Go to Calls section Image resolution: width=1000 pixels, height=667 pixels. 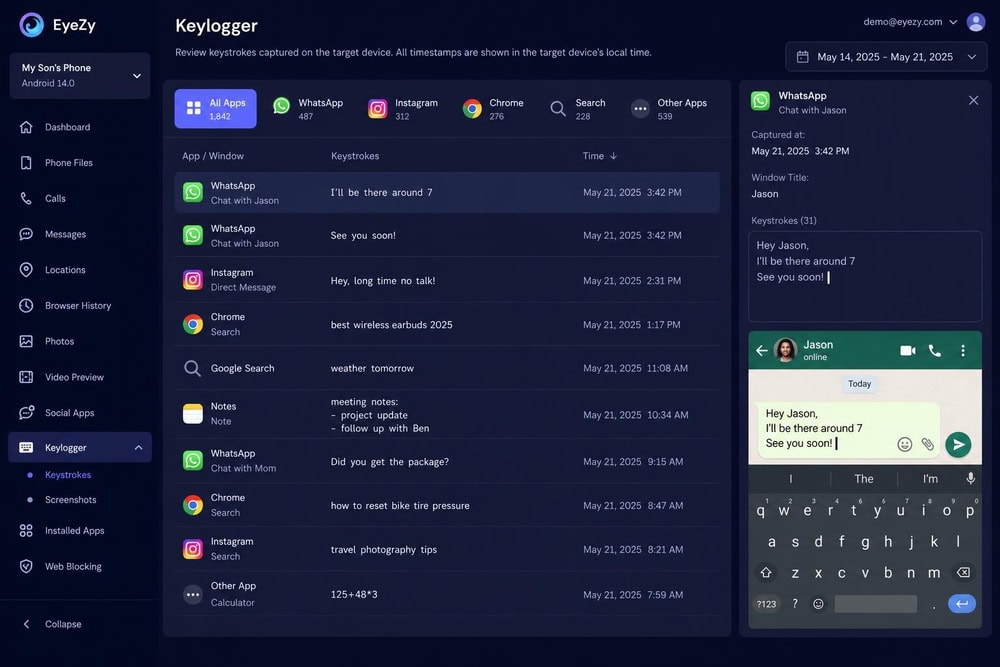pos(55,198)
